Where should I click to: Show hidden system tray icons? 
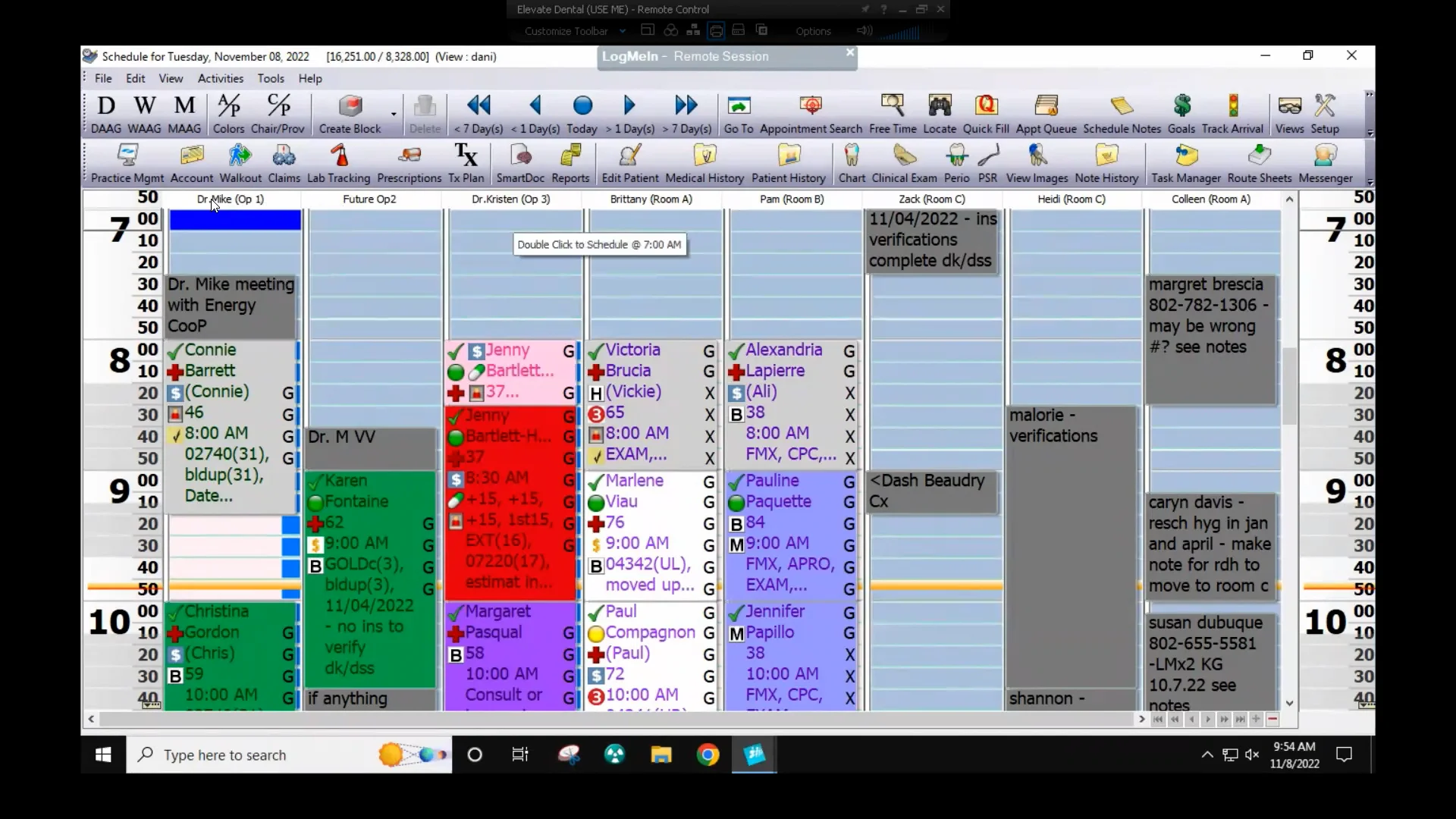[x=1207, y=755]
